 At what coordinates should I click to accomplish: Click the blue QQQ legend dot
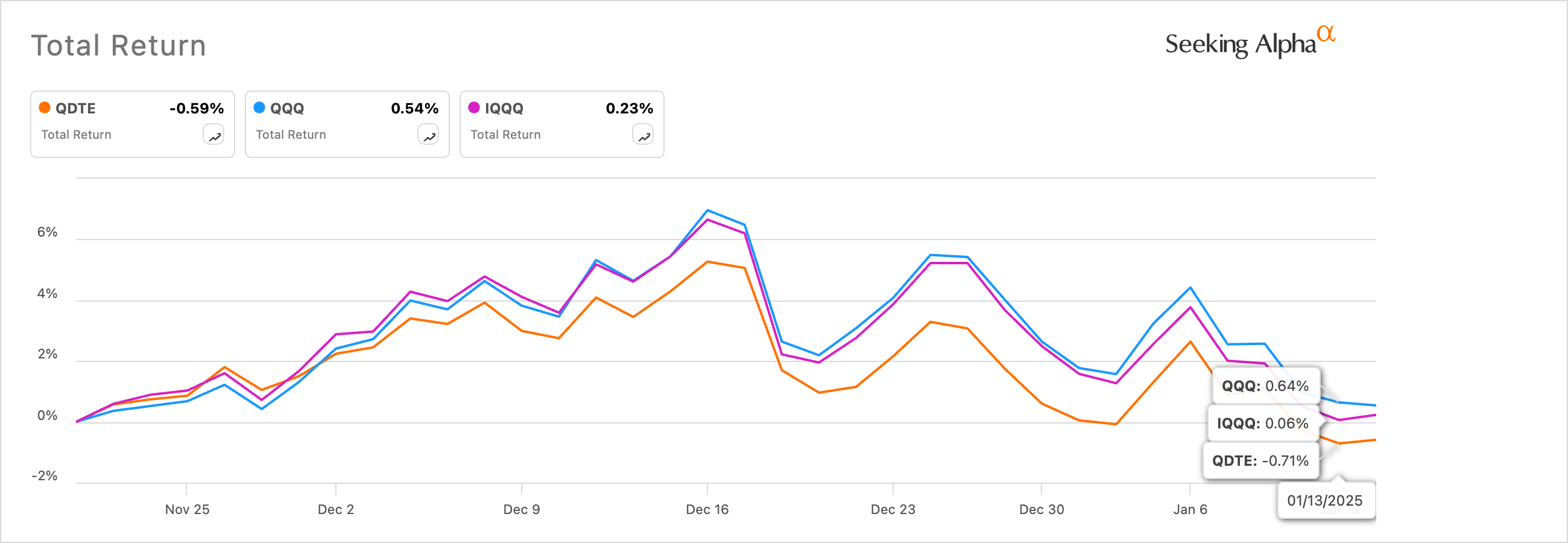point(259,108)
